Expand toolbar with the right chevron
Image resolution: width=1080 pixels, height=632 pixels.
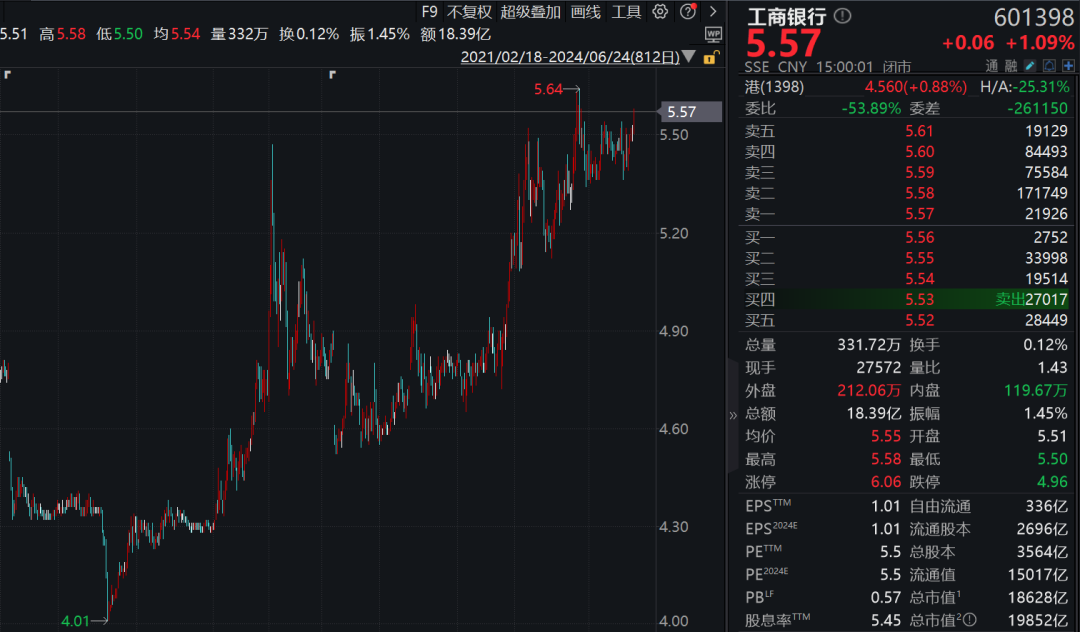(713, 12)
